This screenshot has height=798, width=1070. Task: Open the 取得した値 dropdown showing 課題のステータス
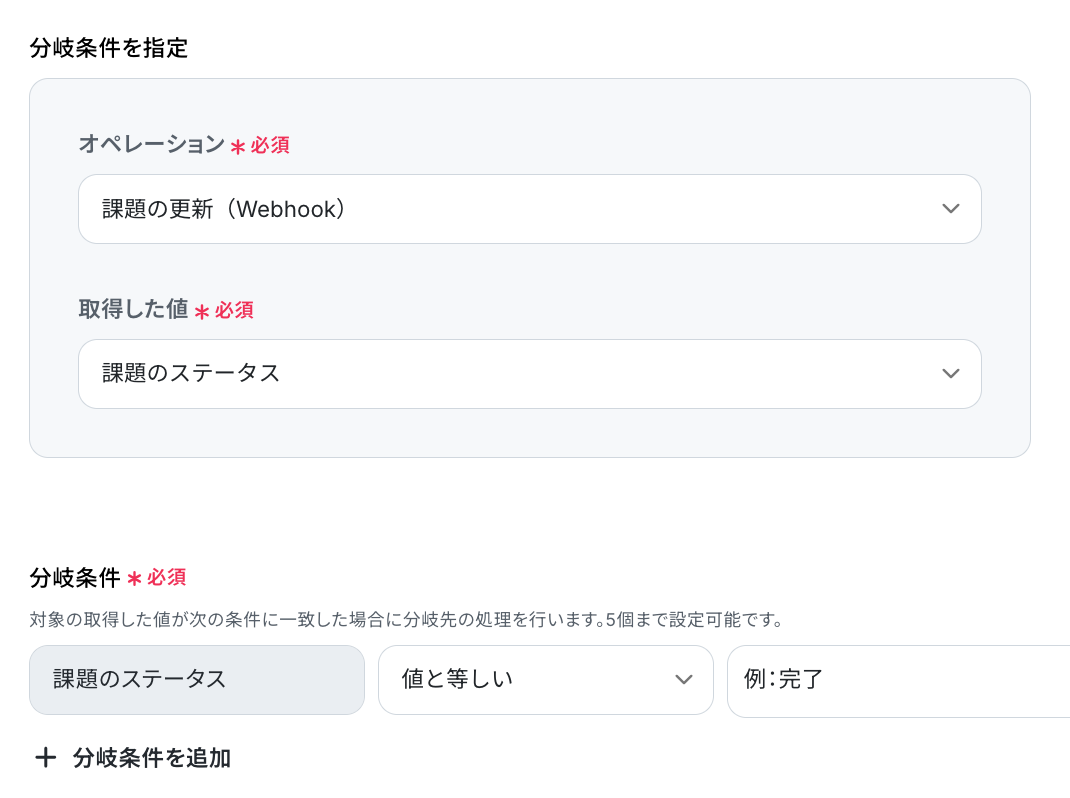click(x=530, y=374)
